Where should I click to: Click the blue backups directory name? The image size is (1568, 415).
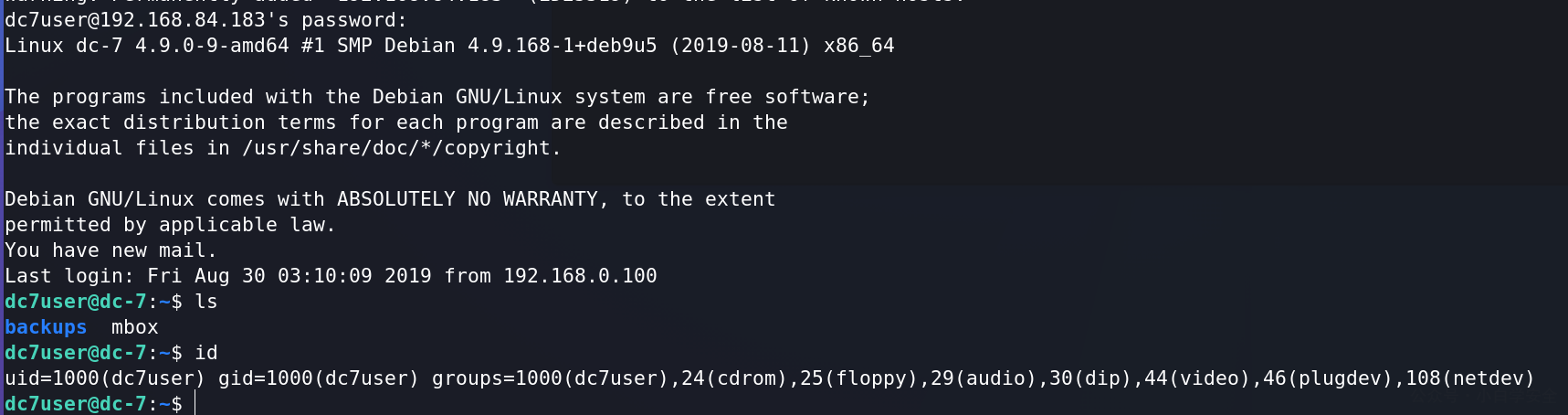pyautogui.click(x=46, y=327)
